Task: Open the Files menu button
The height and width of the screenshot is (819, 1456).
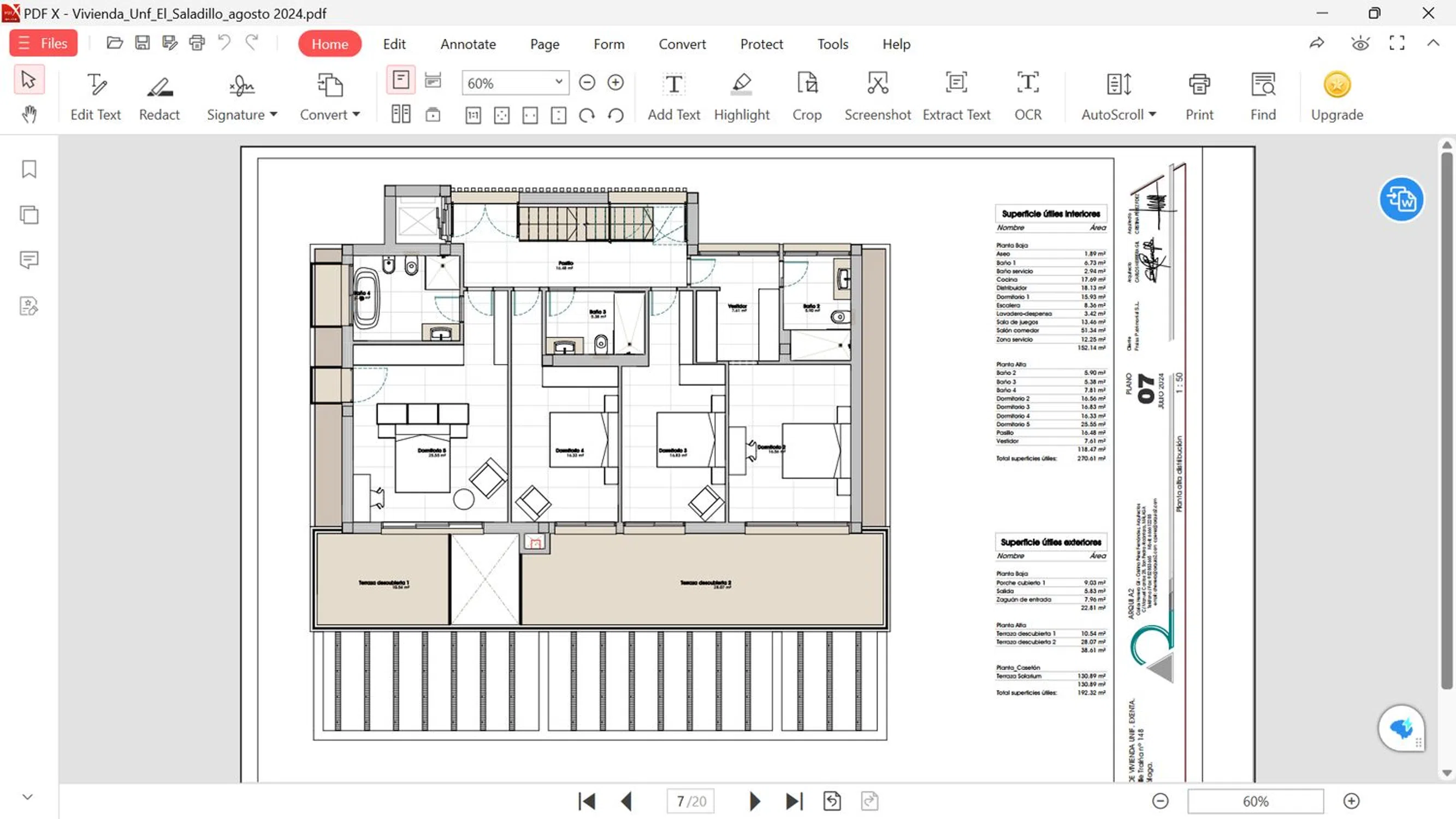Action: tap(44, 44)
